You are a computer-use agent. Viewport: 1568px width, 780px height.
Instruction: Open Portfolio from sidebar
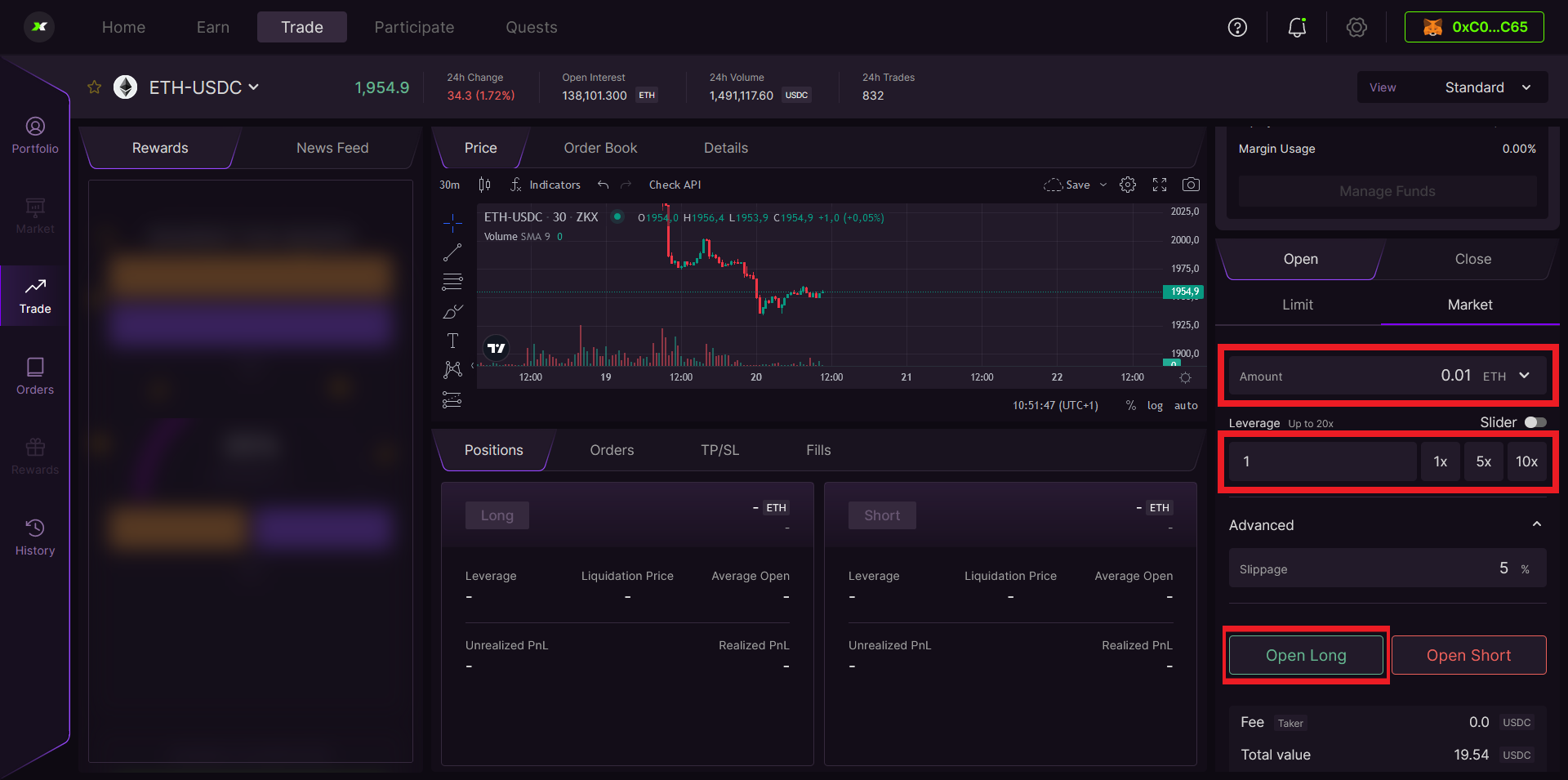point(35,136)
